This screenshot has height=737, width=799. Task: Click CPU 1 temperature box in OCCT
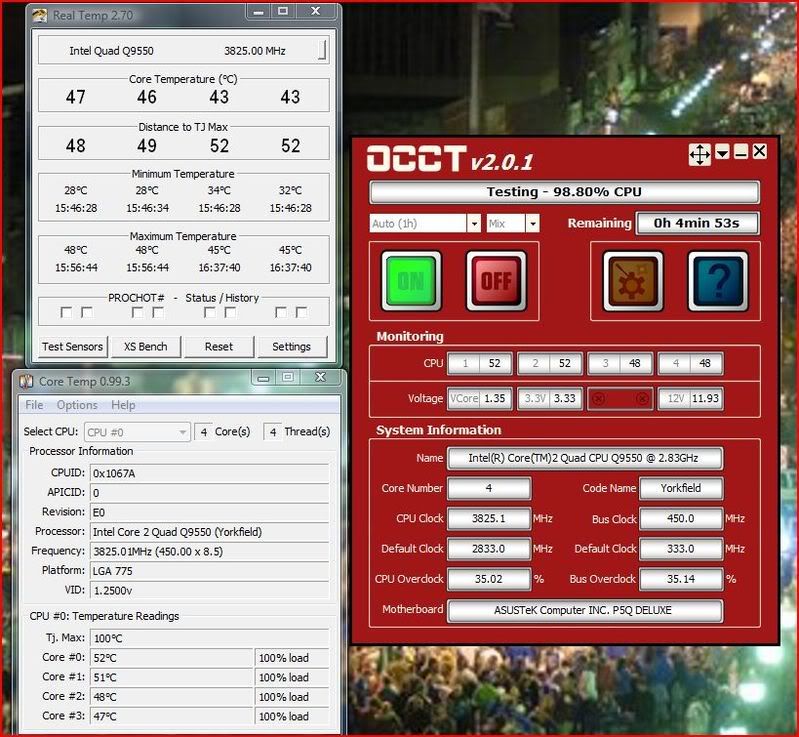480,363
